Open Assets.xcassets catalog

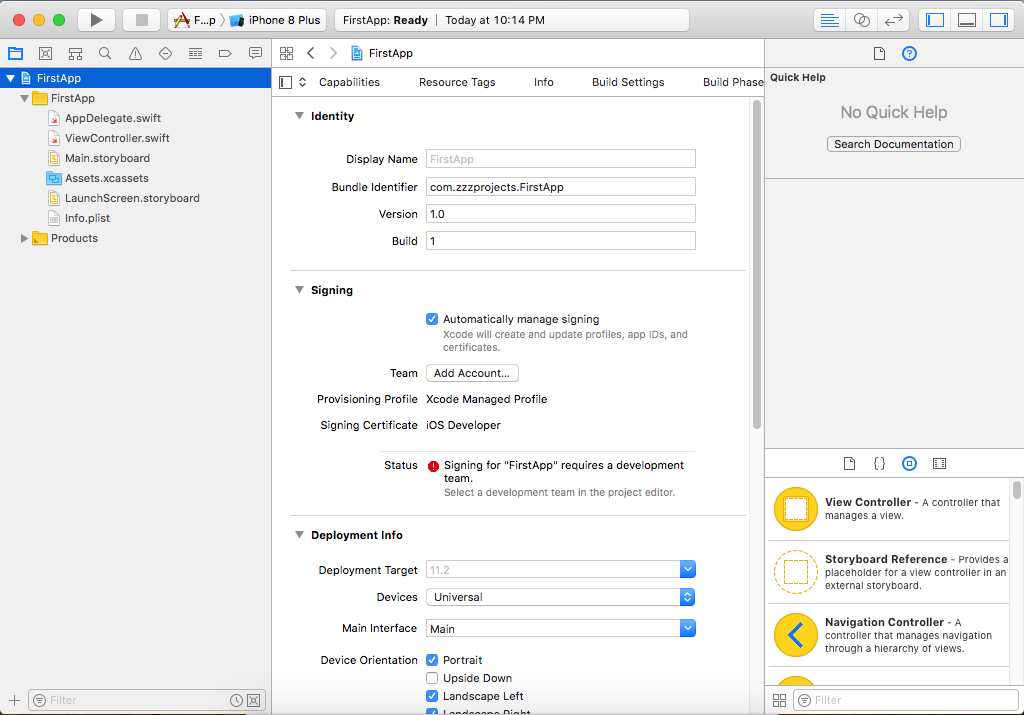106,178
